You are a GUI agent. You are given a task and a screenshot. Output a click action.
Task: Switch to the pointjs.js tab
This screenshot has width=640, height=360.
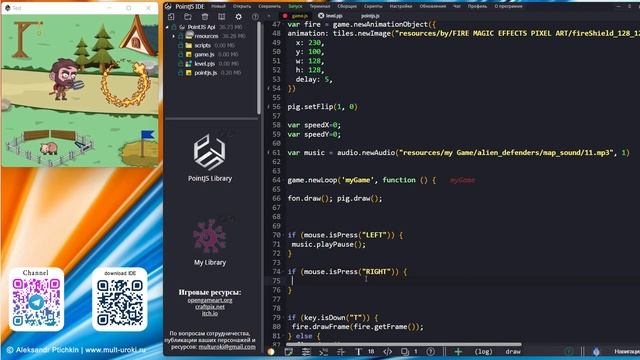coord(370,16)
